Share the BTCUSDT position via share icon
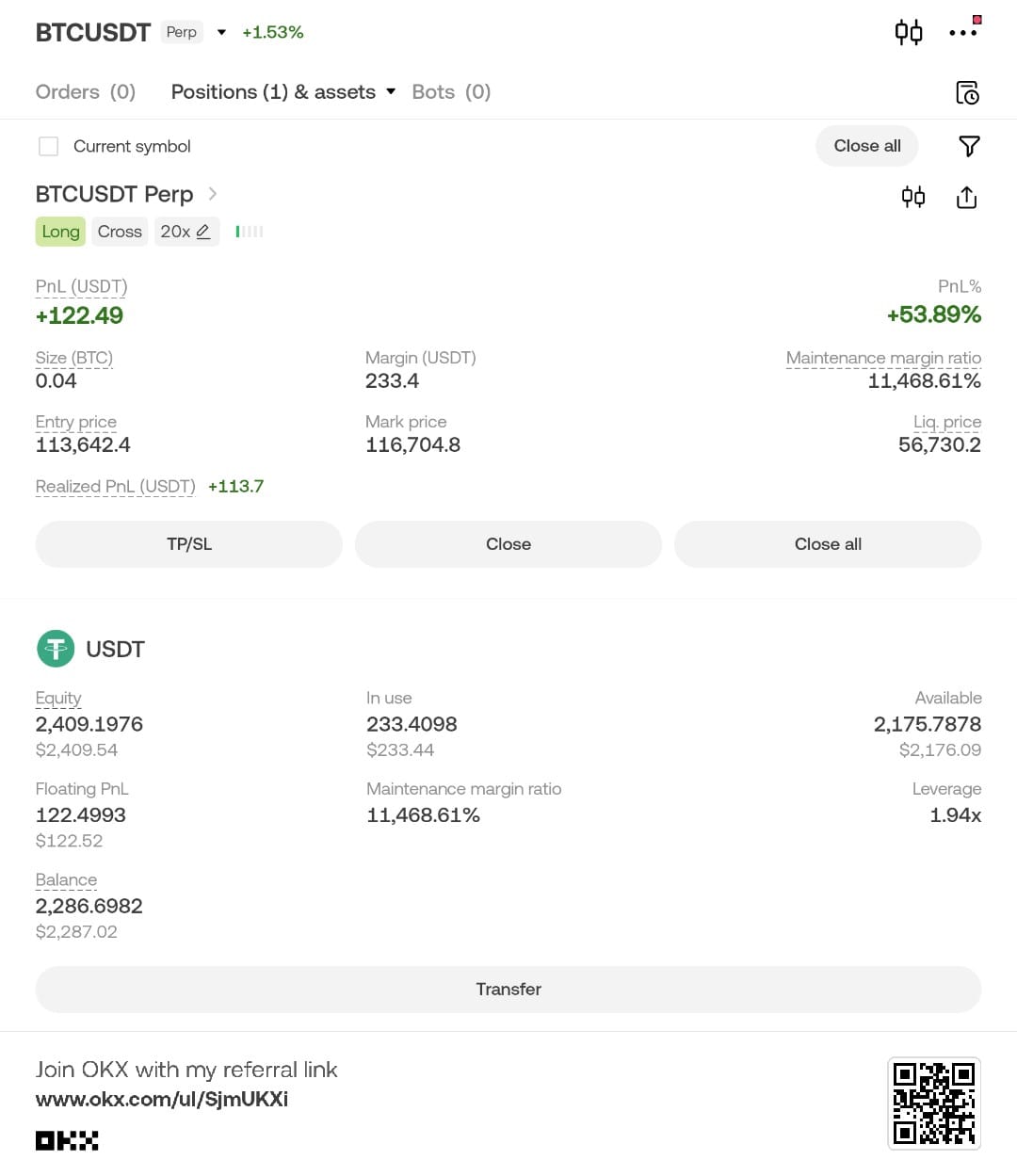The image size is (1017, 1176). tap(966, 197)
